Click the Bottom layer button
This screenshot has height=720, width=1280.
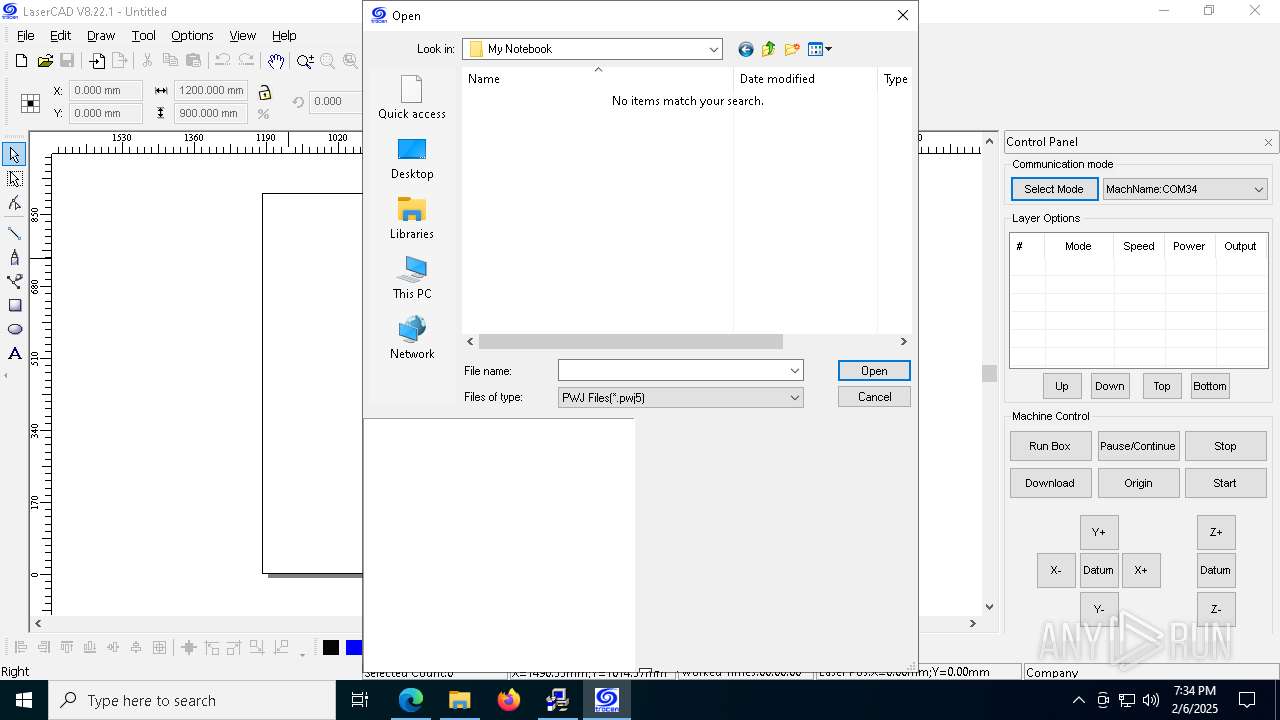pyautogui.click(x=1209, y=386)
